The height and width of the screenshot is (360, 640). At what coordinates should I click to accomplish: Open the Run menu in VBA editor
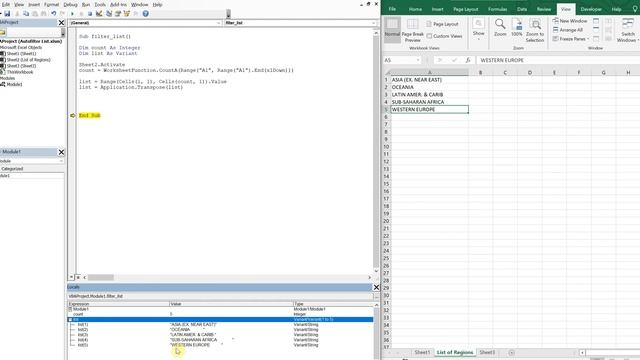click(86, 4)
